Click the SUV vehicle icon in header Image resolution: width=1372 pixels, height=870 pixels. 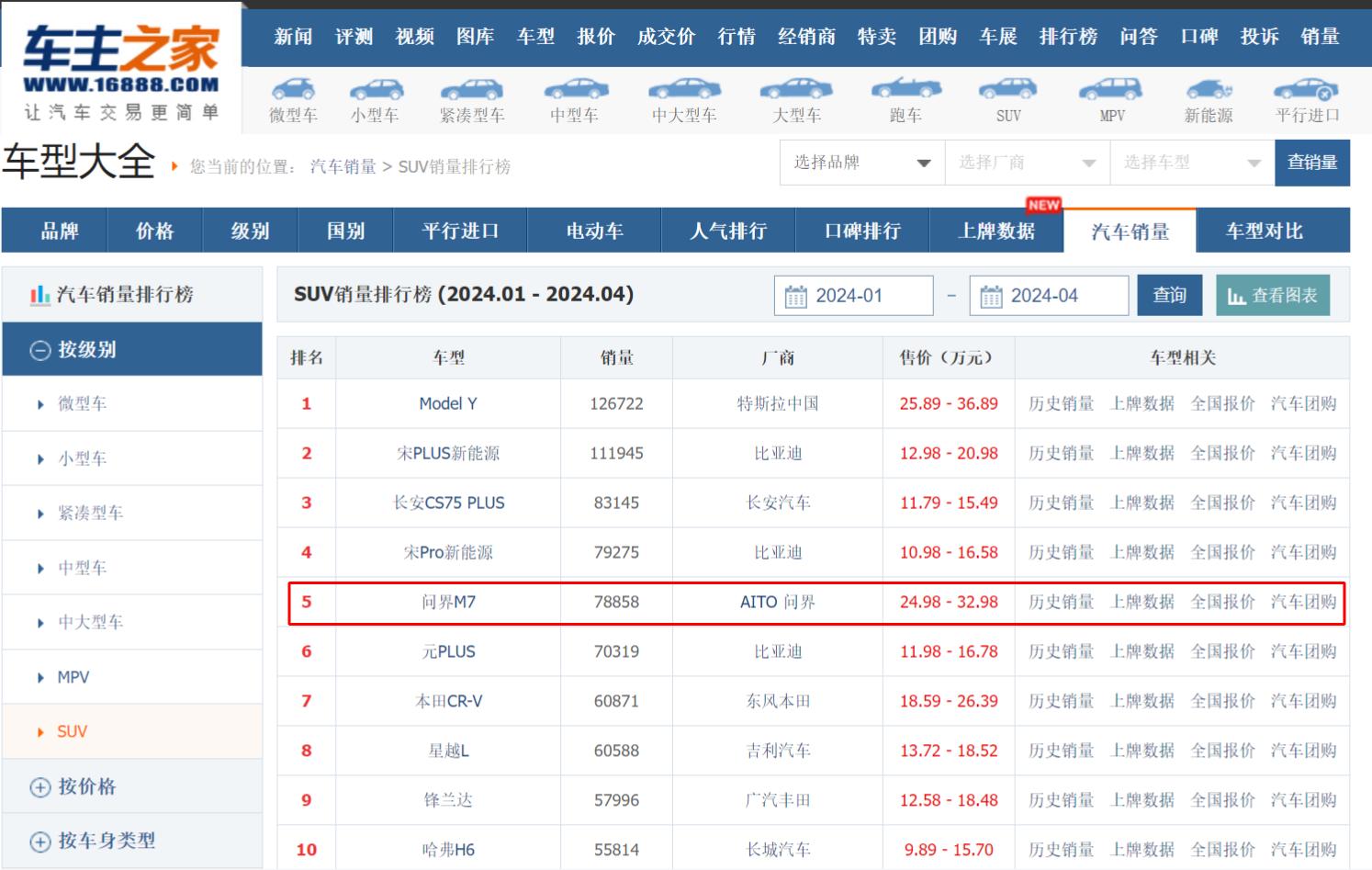(1008, 89)
